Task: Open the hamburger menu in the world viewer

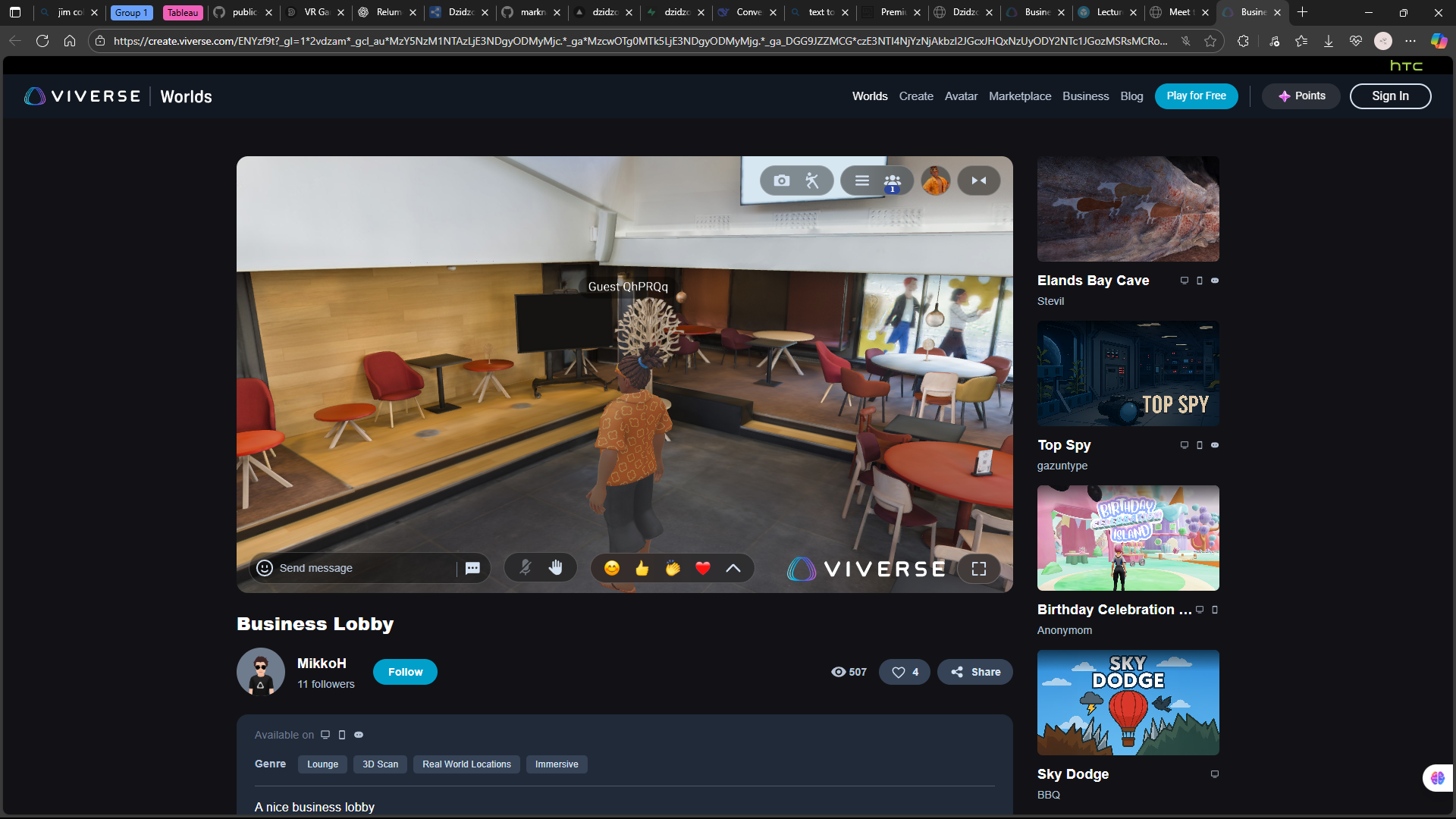Action: click(862, 180)
